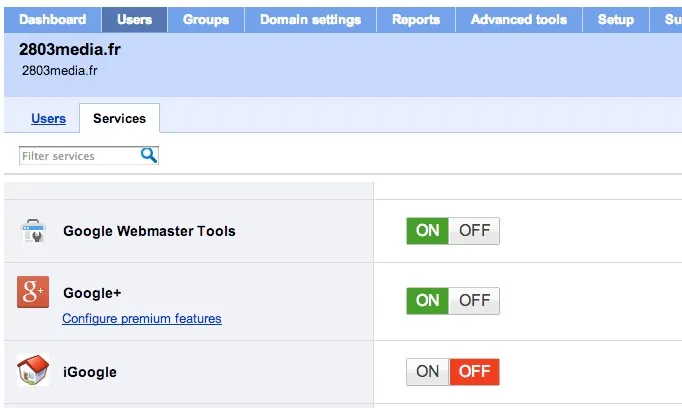Go to the Groups tab
Viewport: 682px width, 408px height.
coord(206,20)
